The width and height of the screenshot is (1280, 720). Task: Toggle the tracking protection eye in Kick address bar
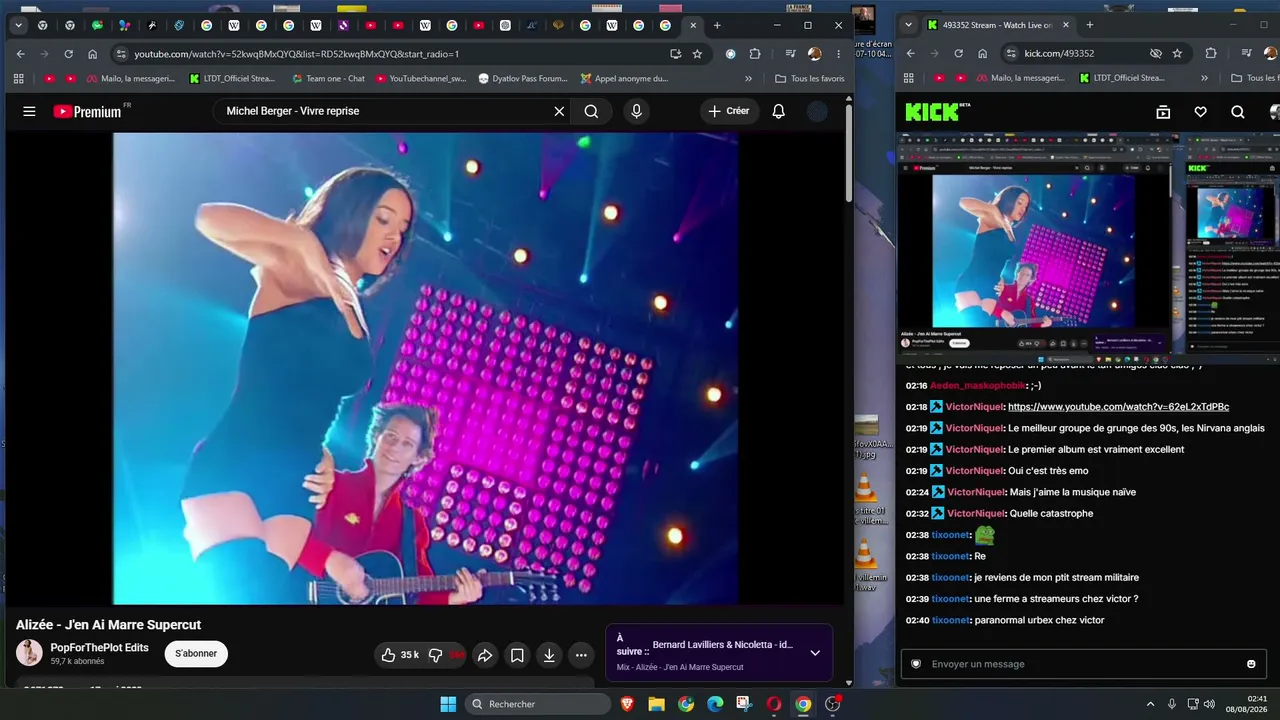tap(1156, 53)
